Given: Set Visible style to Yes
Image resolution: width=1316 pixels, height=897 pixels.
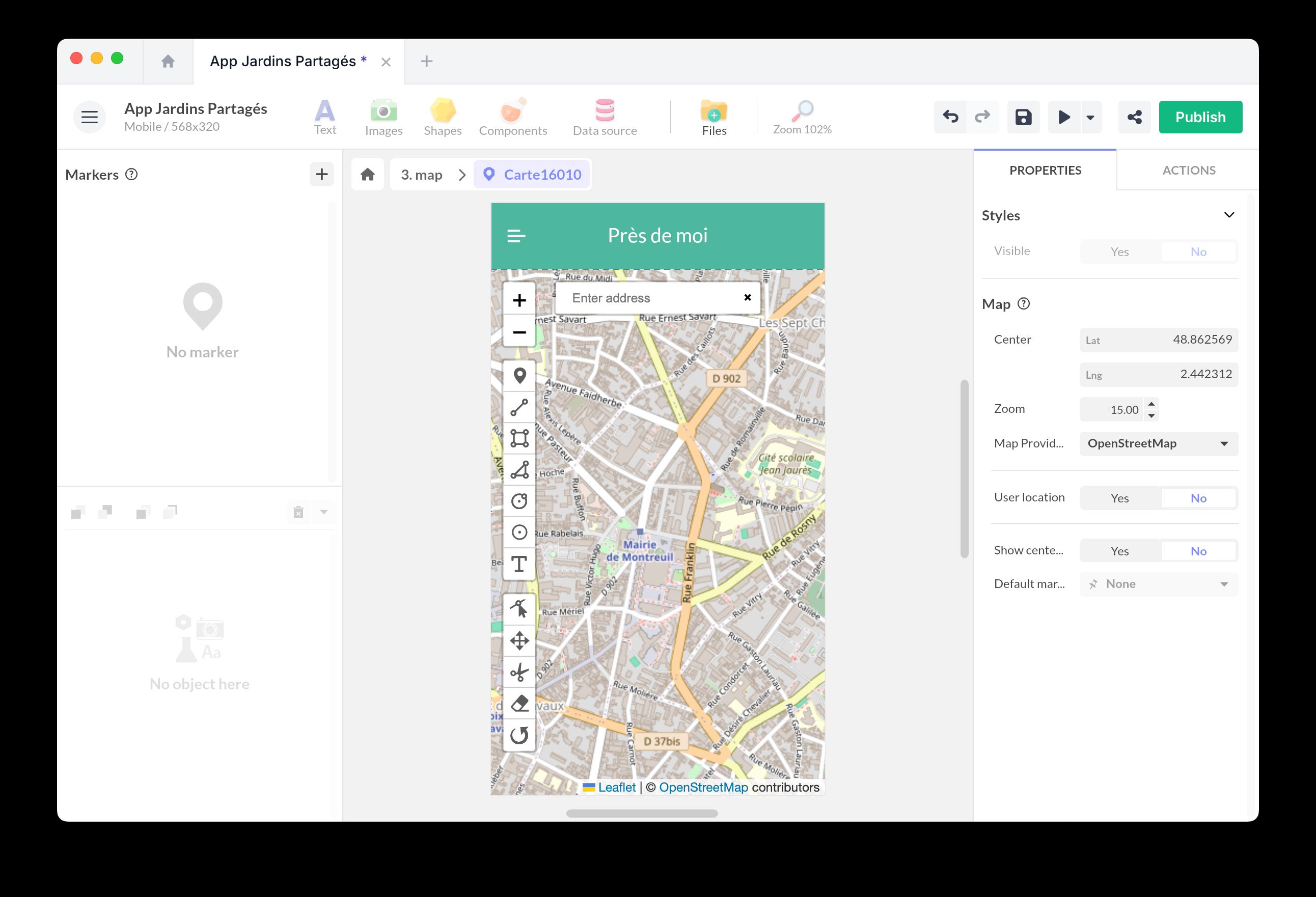Looking at the screenshot, I should pos(1119,251).
